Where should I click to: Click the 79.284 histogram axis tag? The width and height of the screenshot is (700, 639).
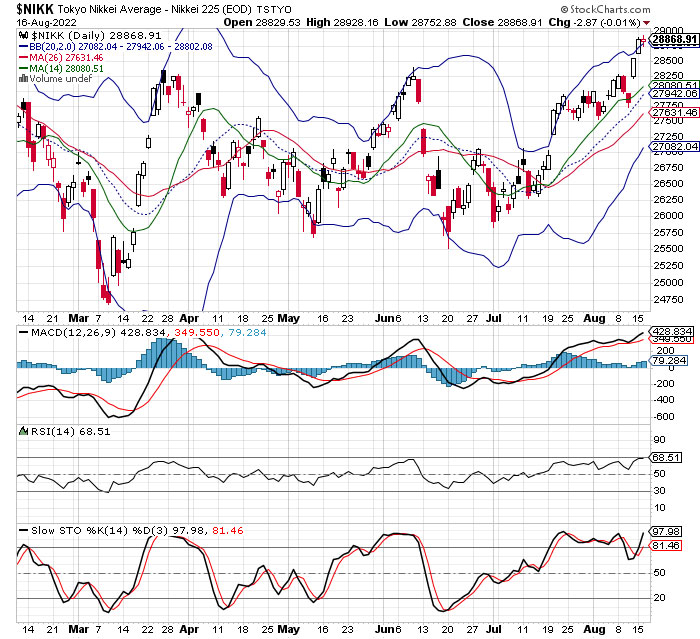[x=669, y=360]
